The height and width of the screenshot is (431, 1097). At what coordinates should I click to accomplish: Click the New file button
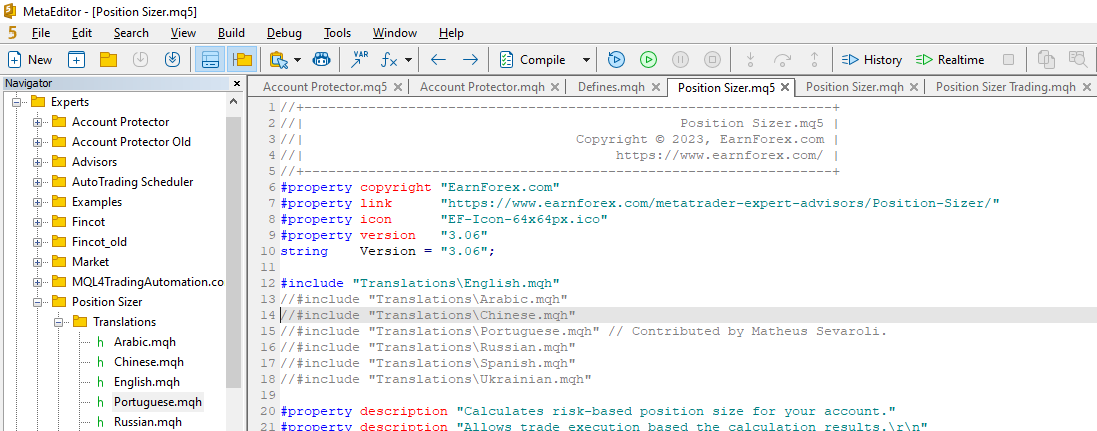point(31,60)
